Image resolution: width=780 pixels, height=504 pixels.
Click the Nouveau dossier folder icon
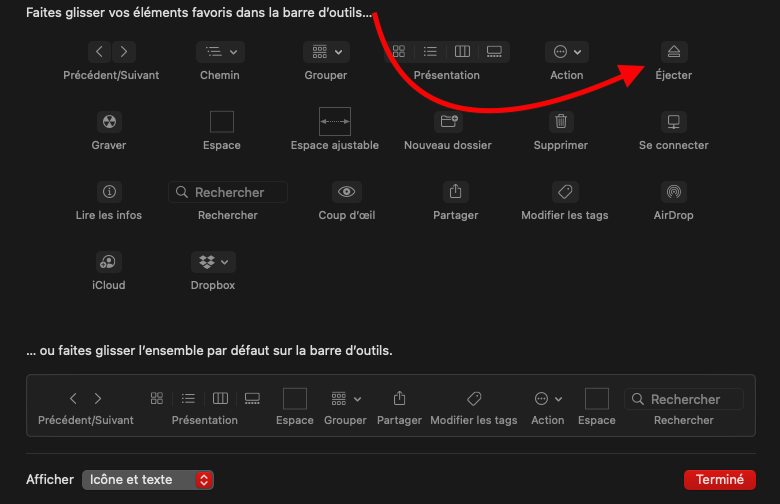tap(448, 122)
